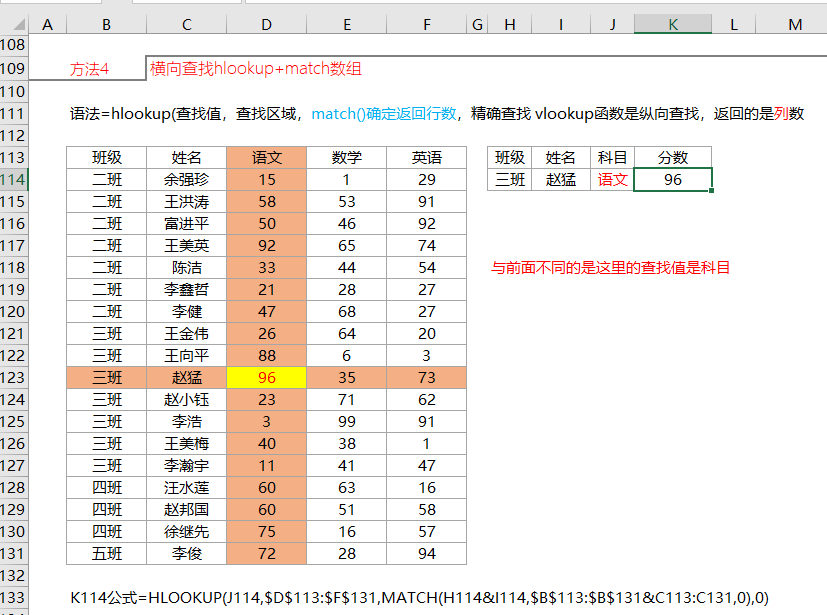827x615 pixels.
Task: Select the name cell 赵邦国
Action: point(186,510)
